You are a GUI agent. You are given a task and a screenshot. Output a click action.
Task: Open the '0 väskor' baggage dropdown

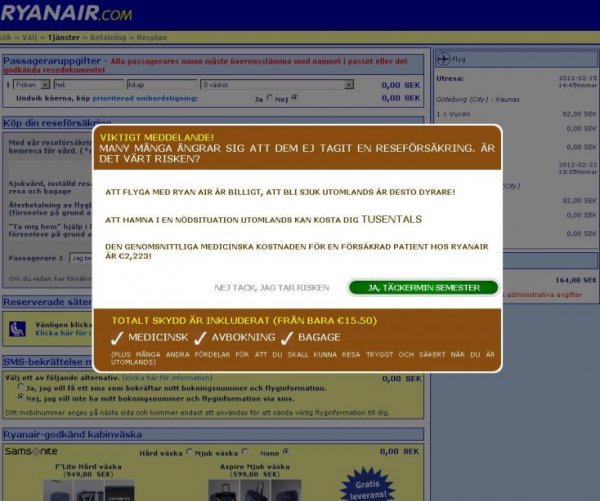pyautogui.click(x=276, y=85)
